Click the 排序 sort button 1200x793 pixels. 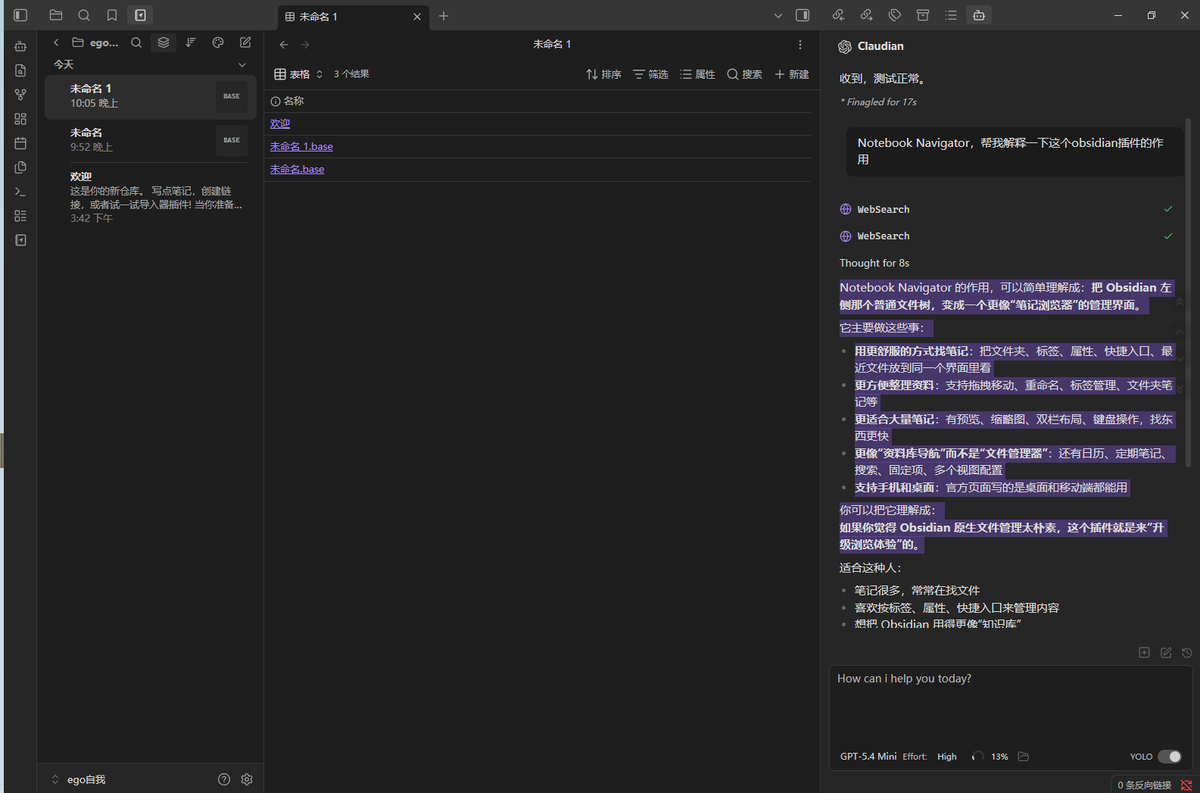603,74
